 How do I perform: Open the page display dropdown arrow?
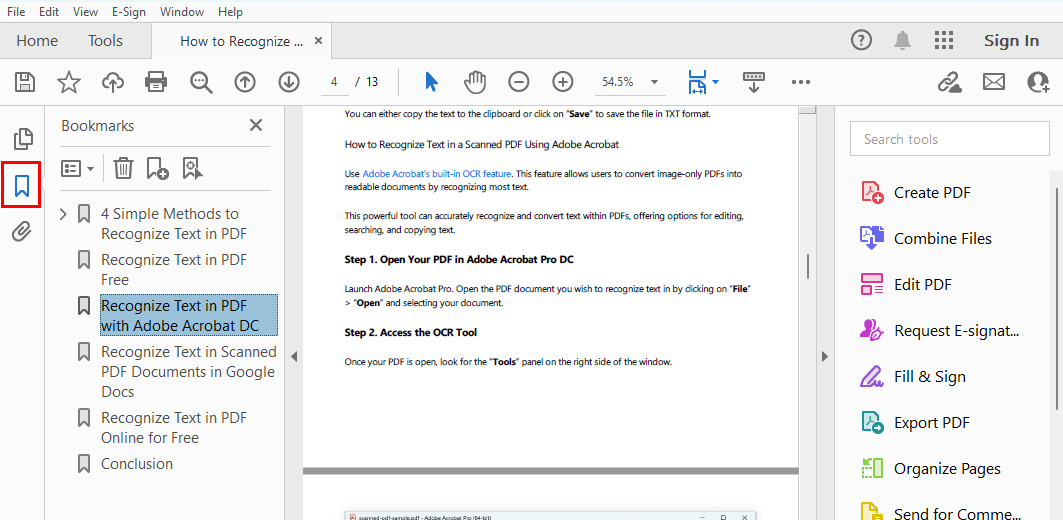(x=715, y=82)
